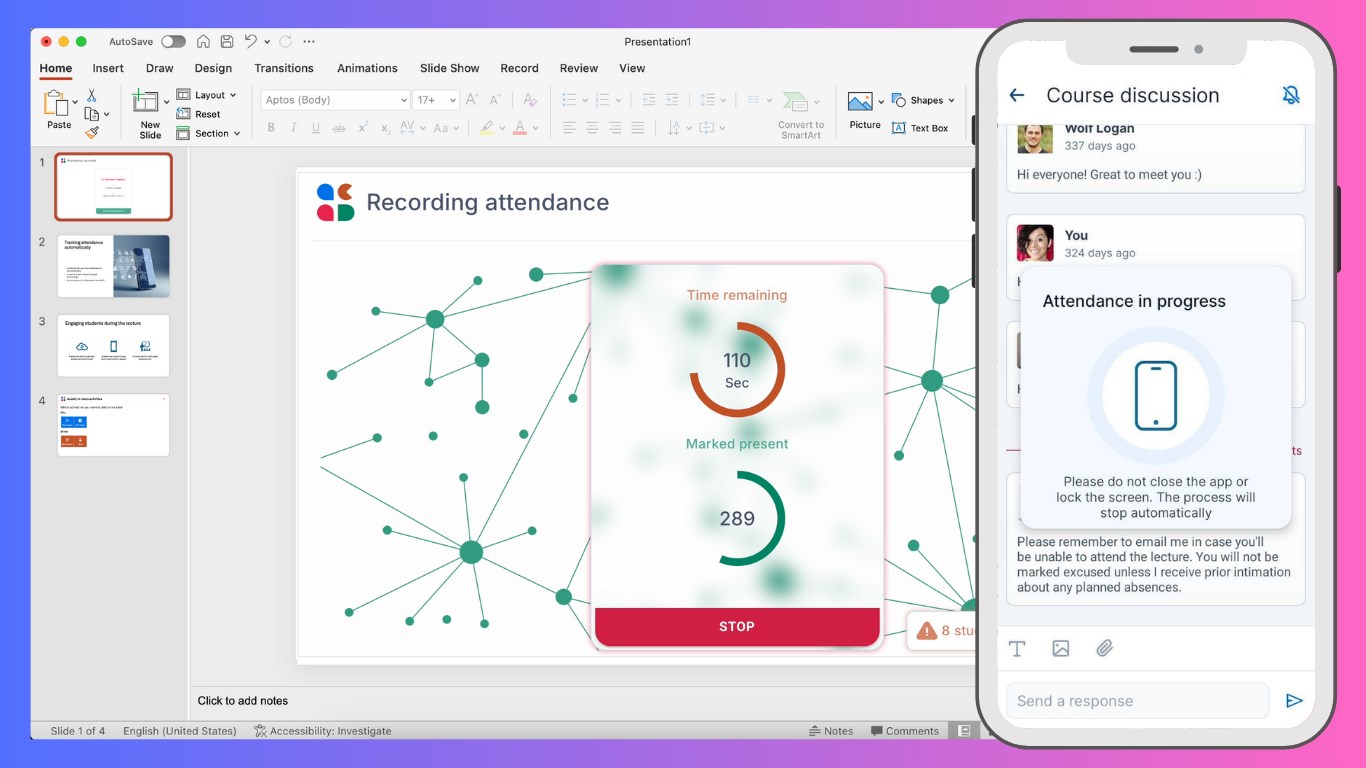Toggle Superscript formatting

tap(363, 128)
